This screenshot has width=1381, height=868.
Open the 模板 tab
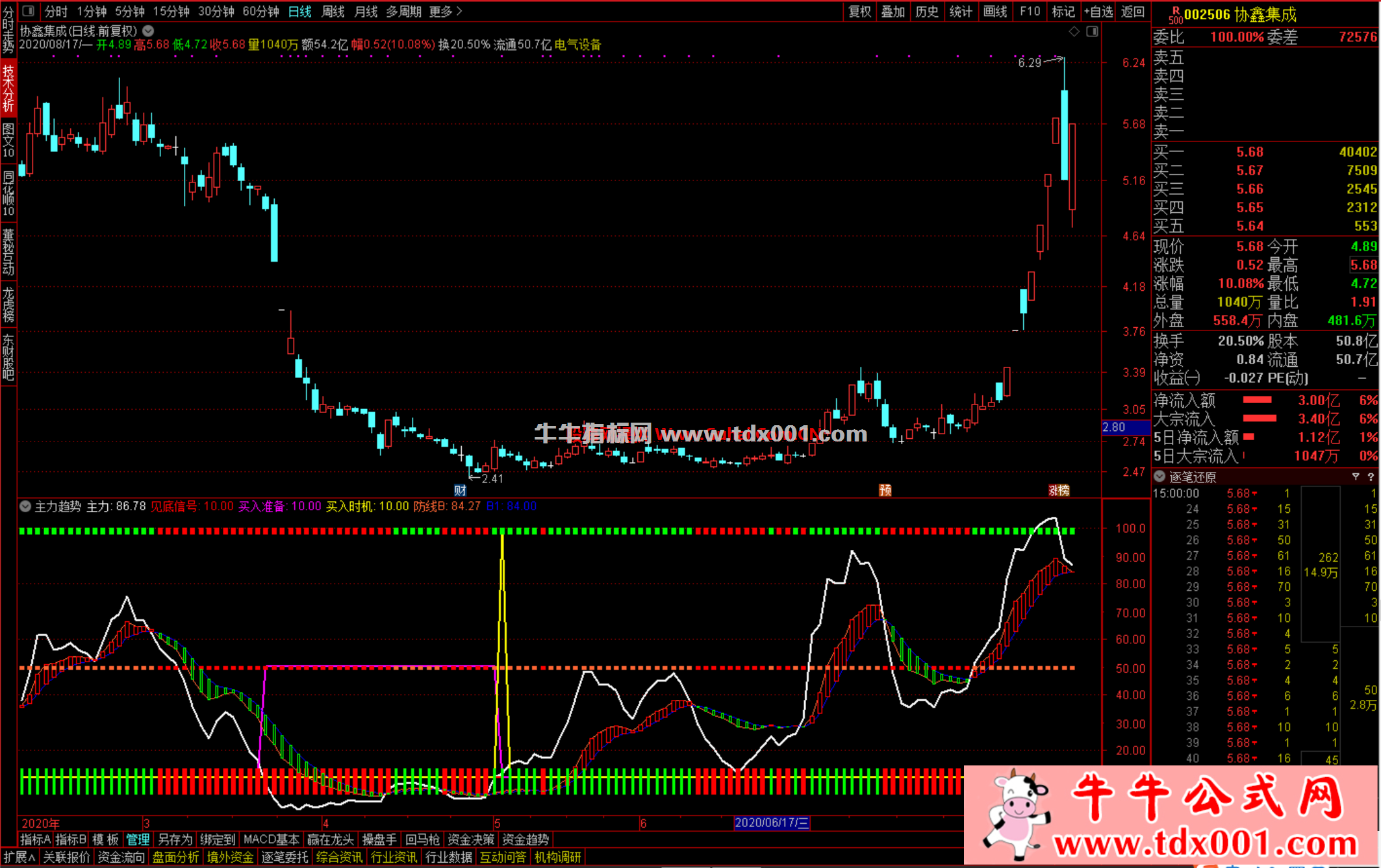tap(105, 839)
